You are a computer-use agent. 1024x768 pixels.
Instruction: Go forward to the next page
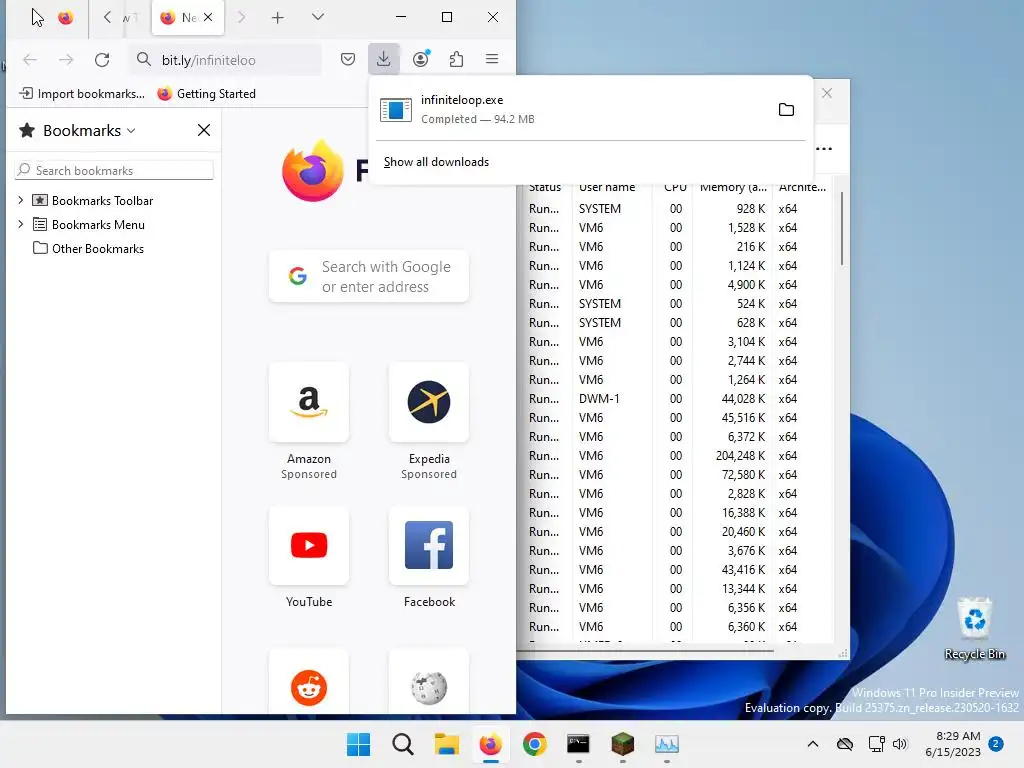pos(66,60)
